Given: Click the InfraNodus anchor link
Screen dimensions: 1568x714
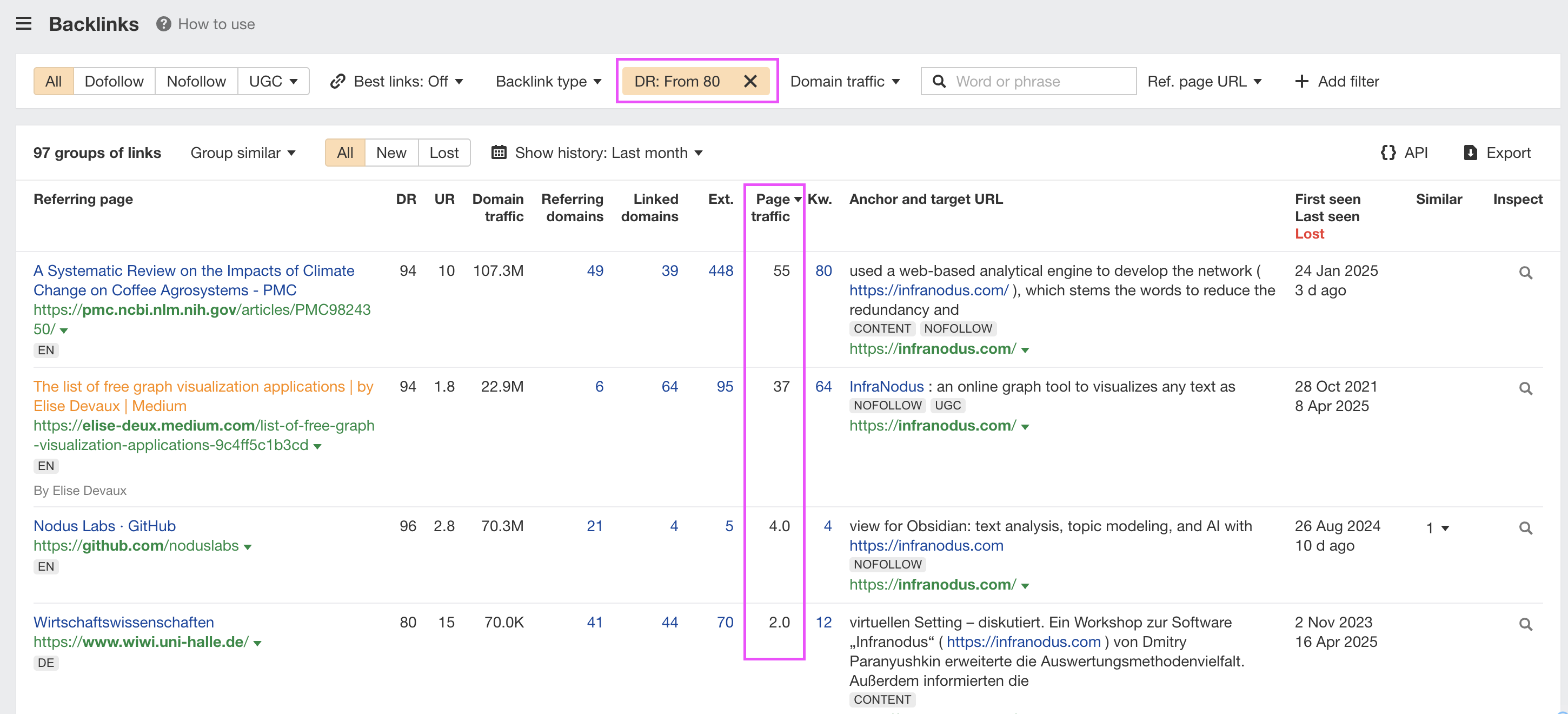Looking at the screenshot, I should (x=886, y=387).
